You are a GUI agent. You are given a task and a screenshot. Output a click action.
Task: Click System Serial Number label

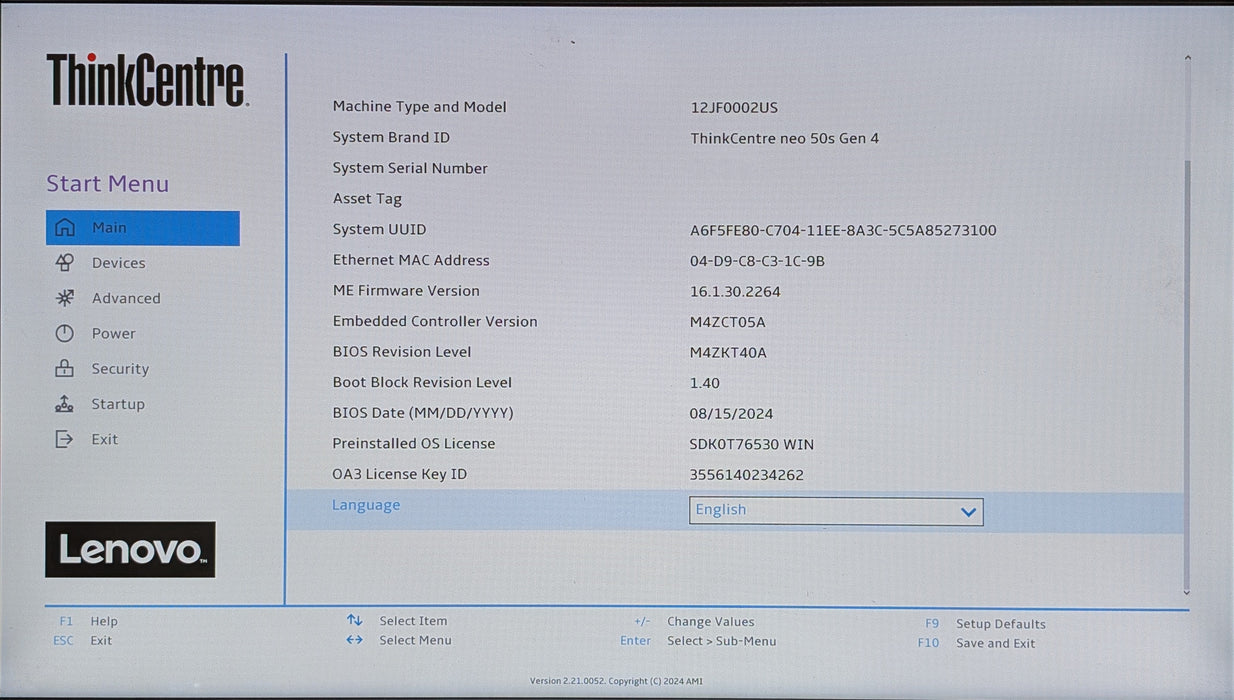click(x=410, y=168)
